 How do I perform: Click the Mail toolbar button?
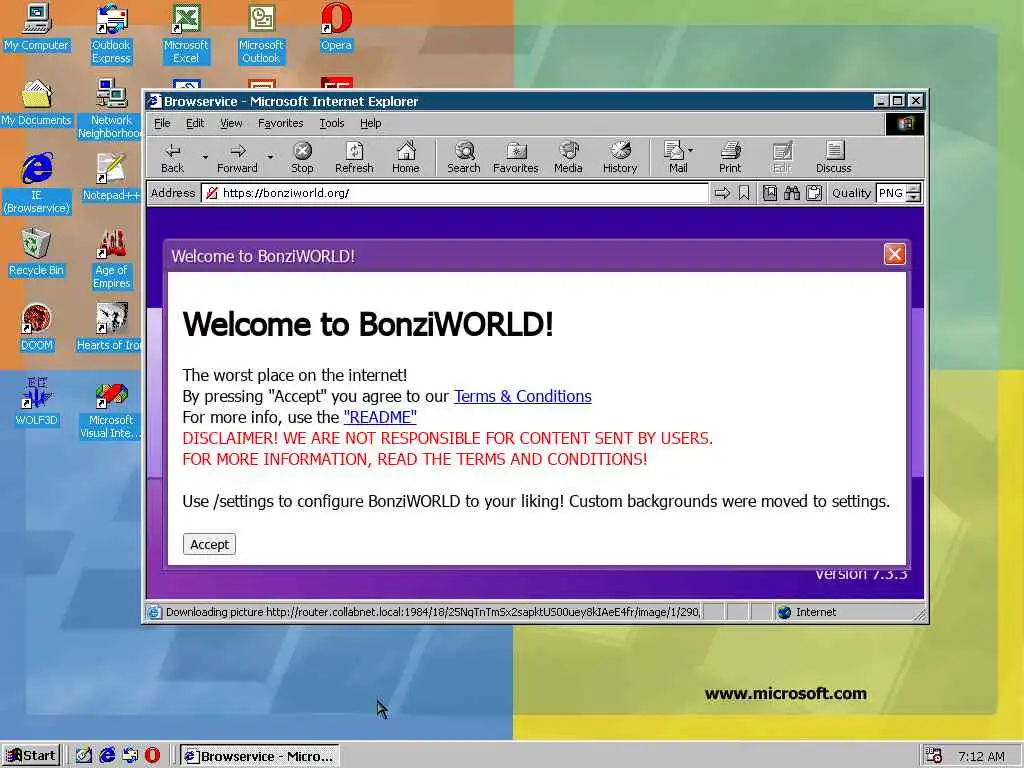pos(675,157)
